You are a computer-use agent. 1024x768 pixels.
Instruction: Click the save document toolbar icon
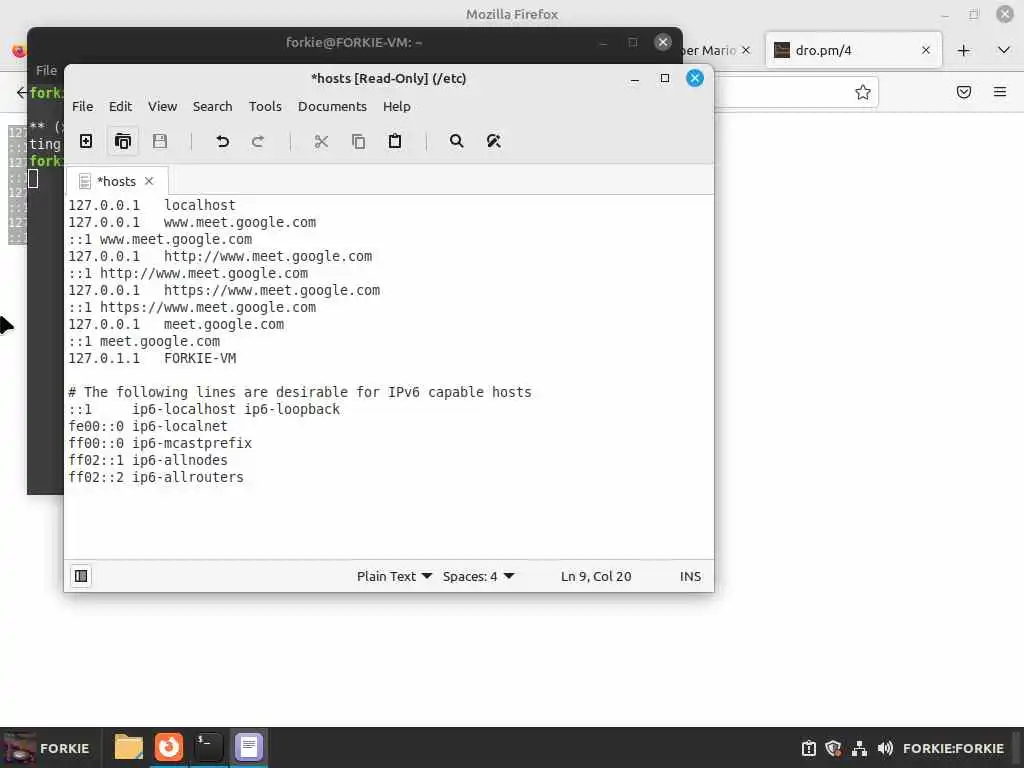coord(160,141)
